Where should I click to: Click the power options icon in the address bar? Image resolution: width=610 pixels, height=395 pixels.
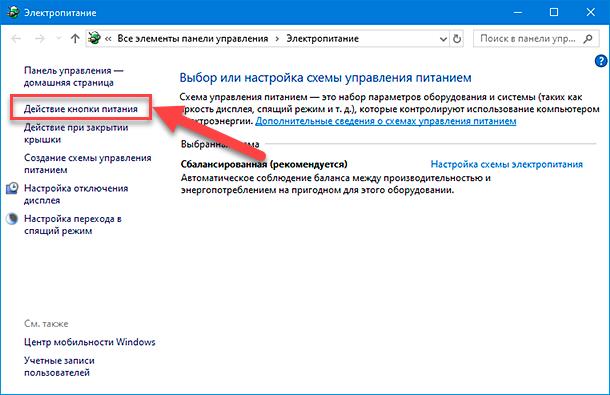[95, 39]
